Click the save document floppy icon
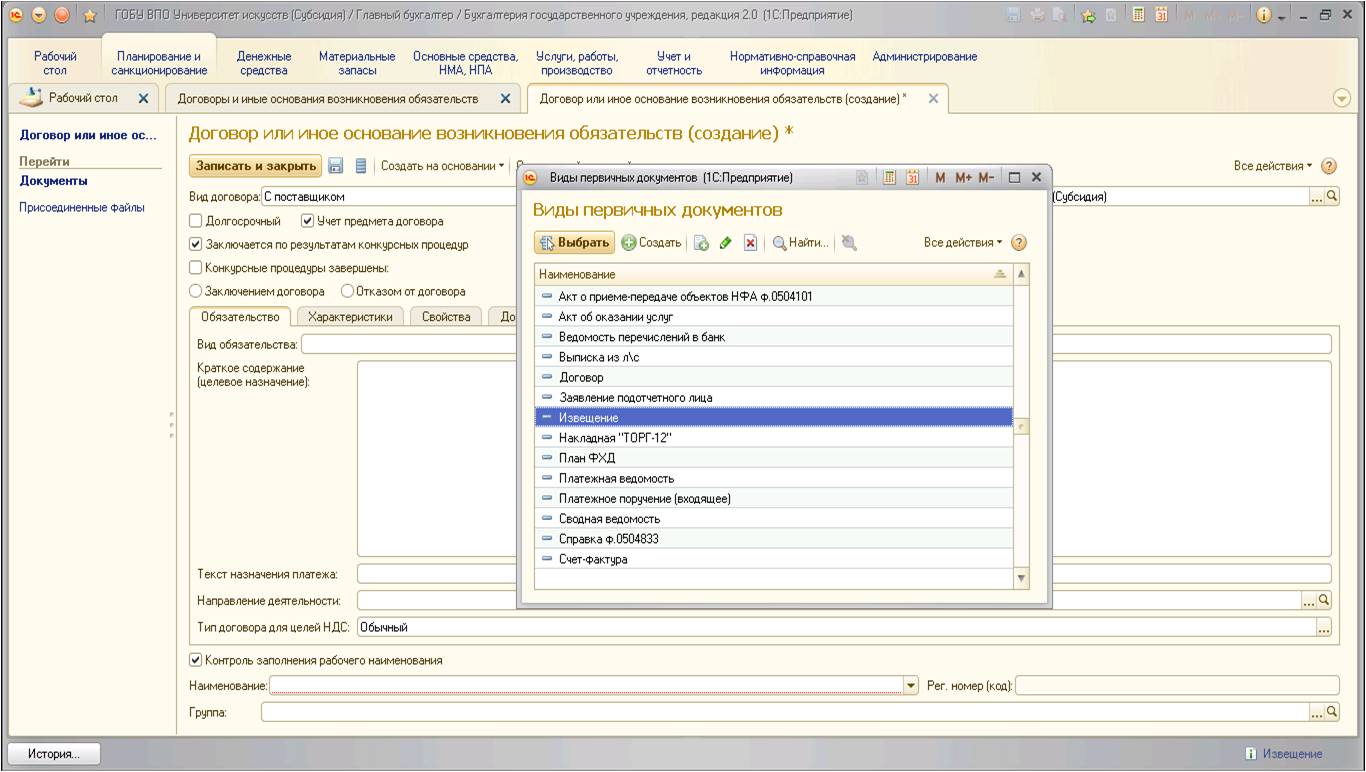This screenshot has height=772, width=1366. [x=336, y=166]
